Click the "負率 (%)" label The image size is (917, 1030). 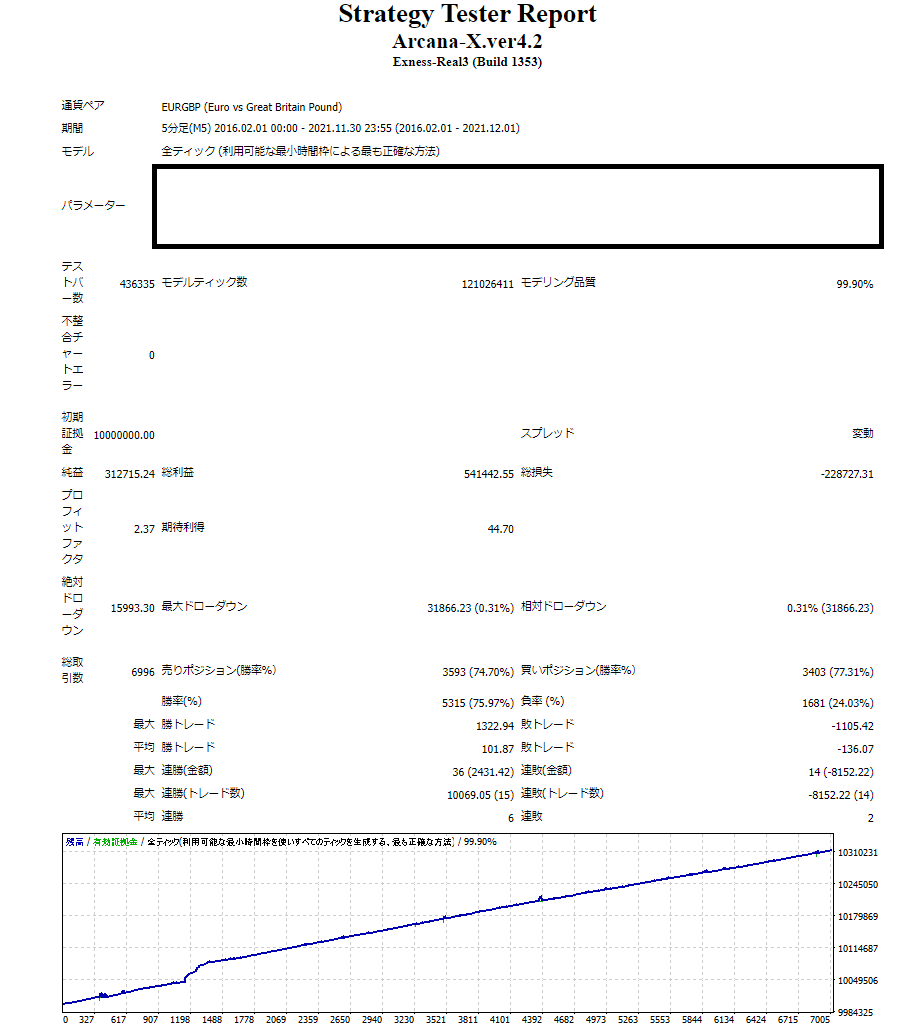click(x=543, y=701)
